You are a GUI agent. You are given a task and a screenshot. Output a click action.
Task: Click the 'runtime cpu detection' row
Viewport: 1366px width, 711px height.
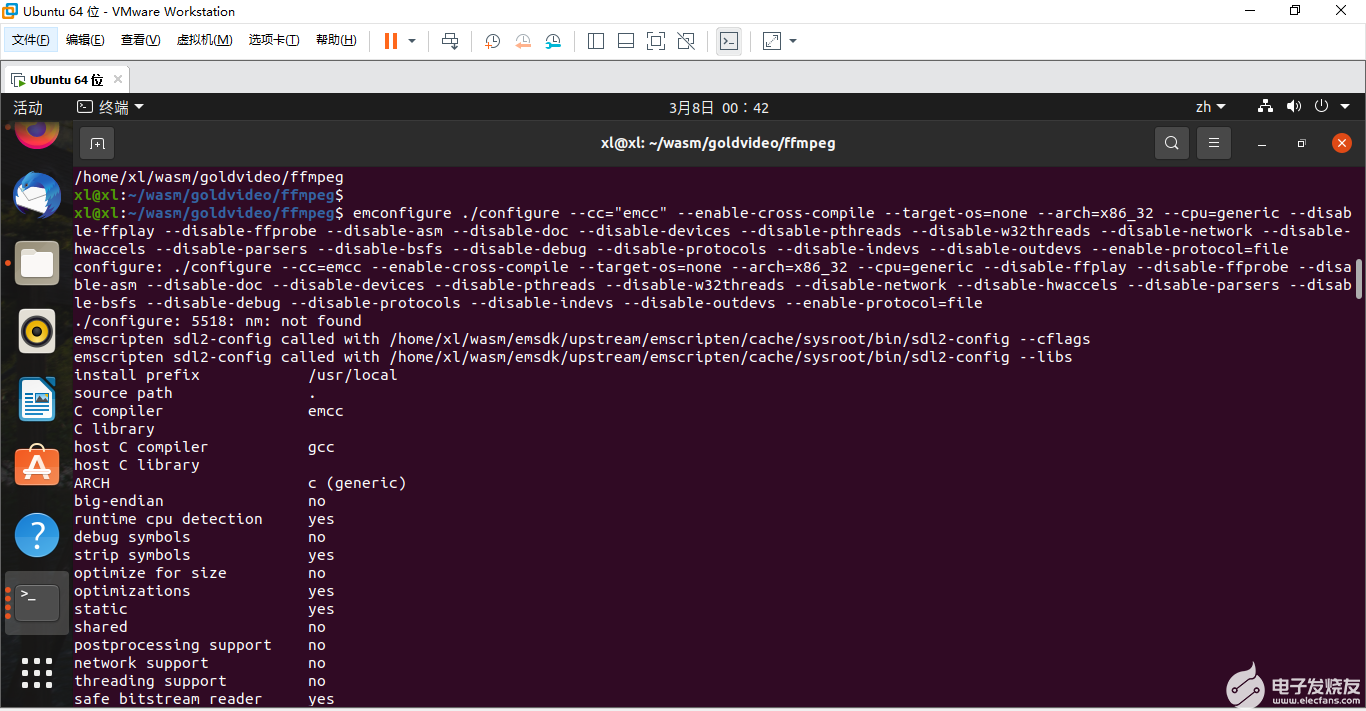click(x=204, y=519)
